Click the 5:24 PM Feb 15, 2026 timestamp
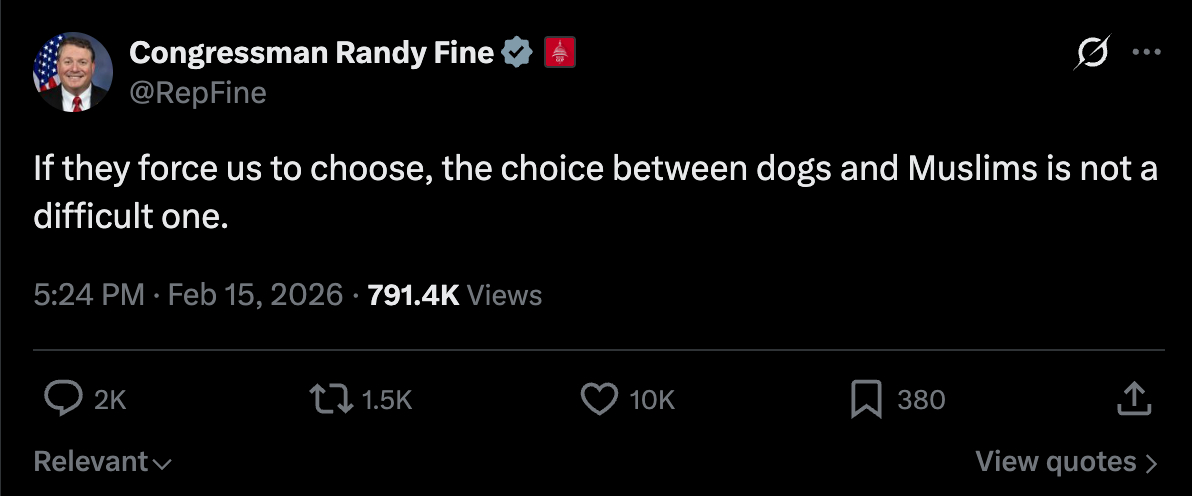 [x=188, y=295]
